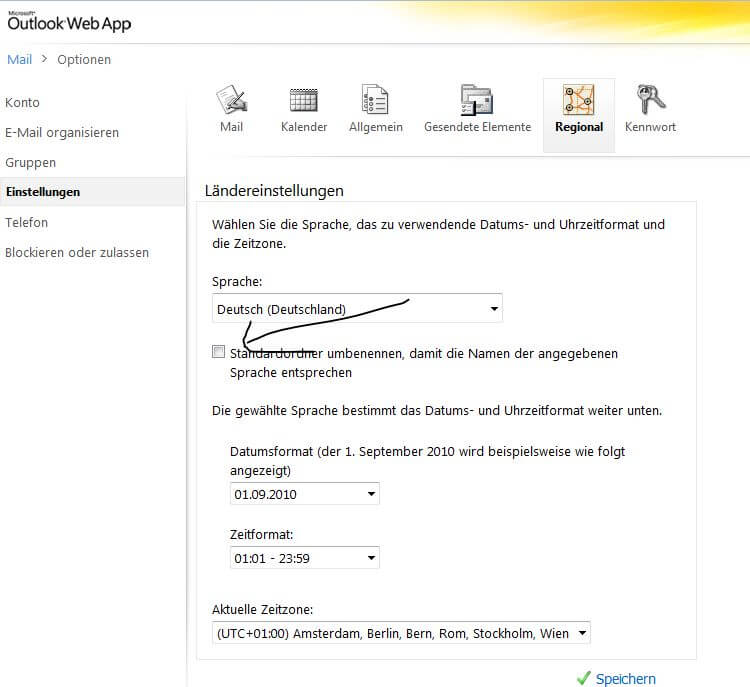
Task: Click the Zeitformat label
Action: 262,534
